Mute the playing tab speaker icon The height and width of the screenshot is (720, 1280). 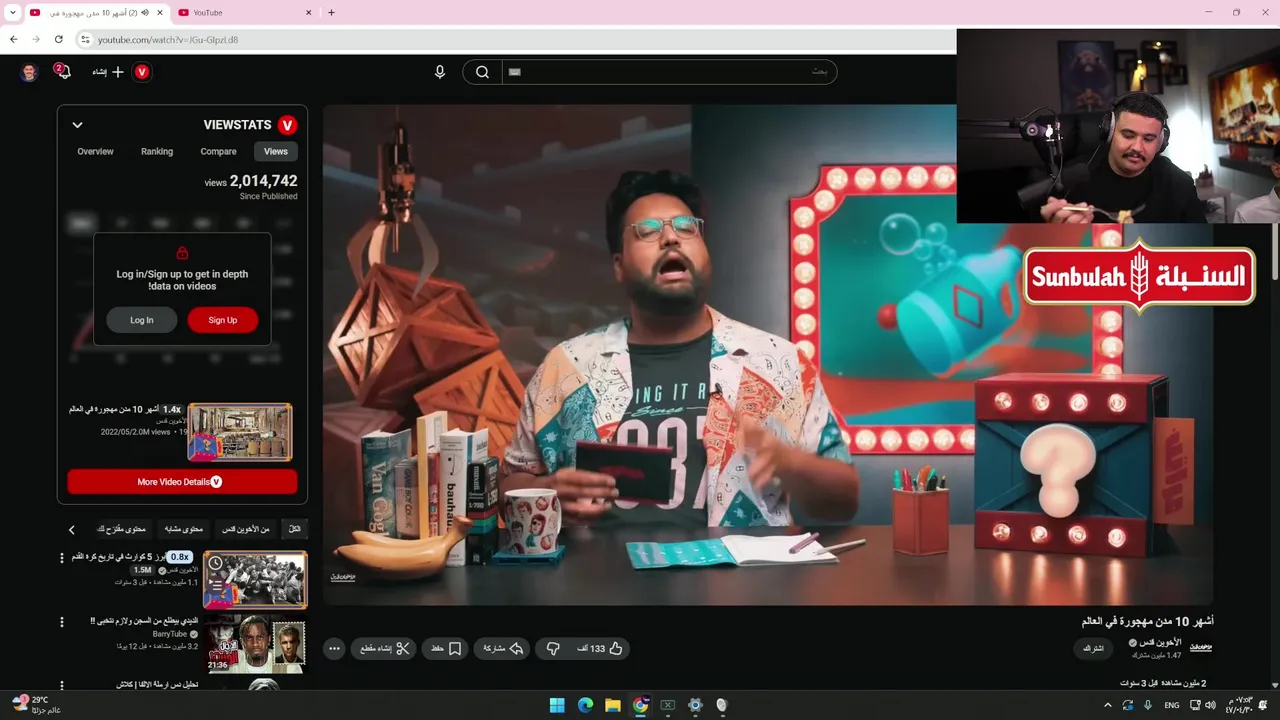coord(145,13)
